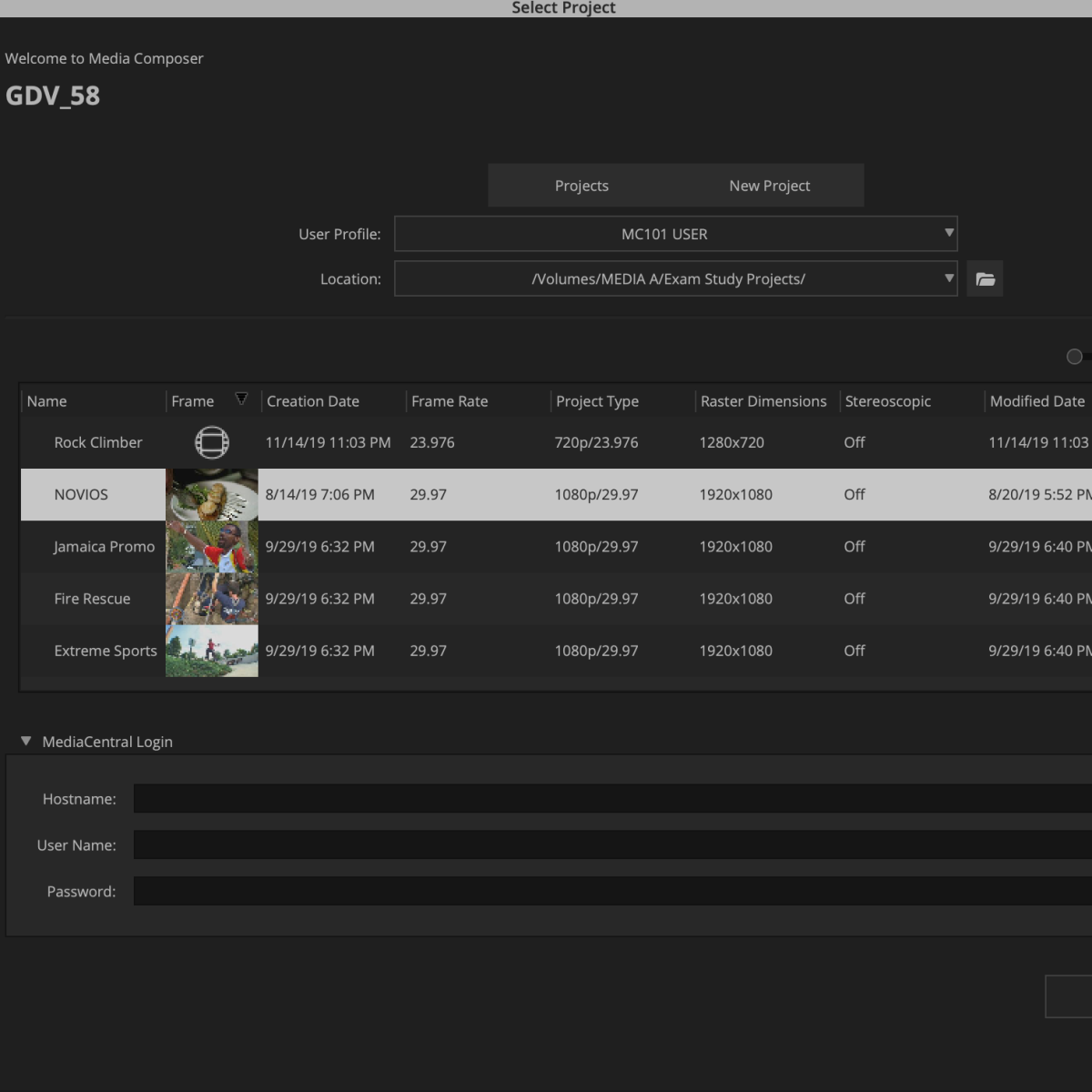This screenshot has width=1092, height=1092.
Task: Open the User Profile dropdown
Action: (675, 234)
